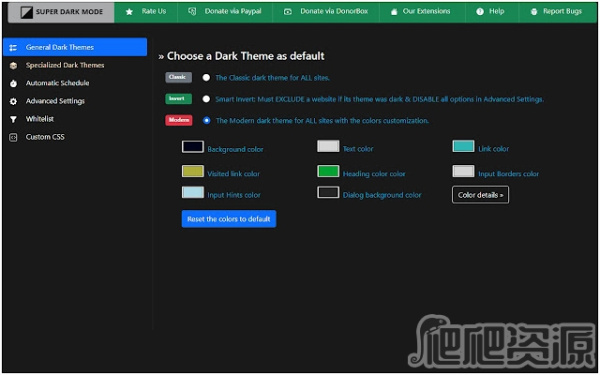This screenshot has width=600, height=375.
Task: Select the Smart Invert radio button
Action: 206,99
